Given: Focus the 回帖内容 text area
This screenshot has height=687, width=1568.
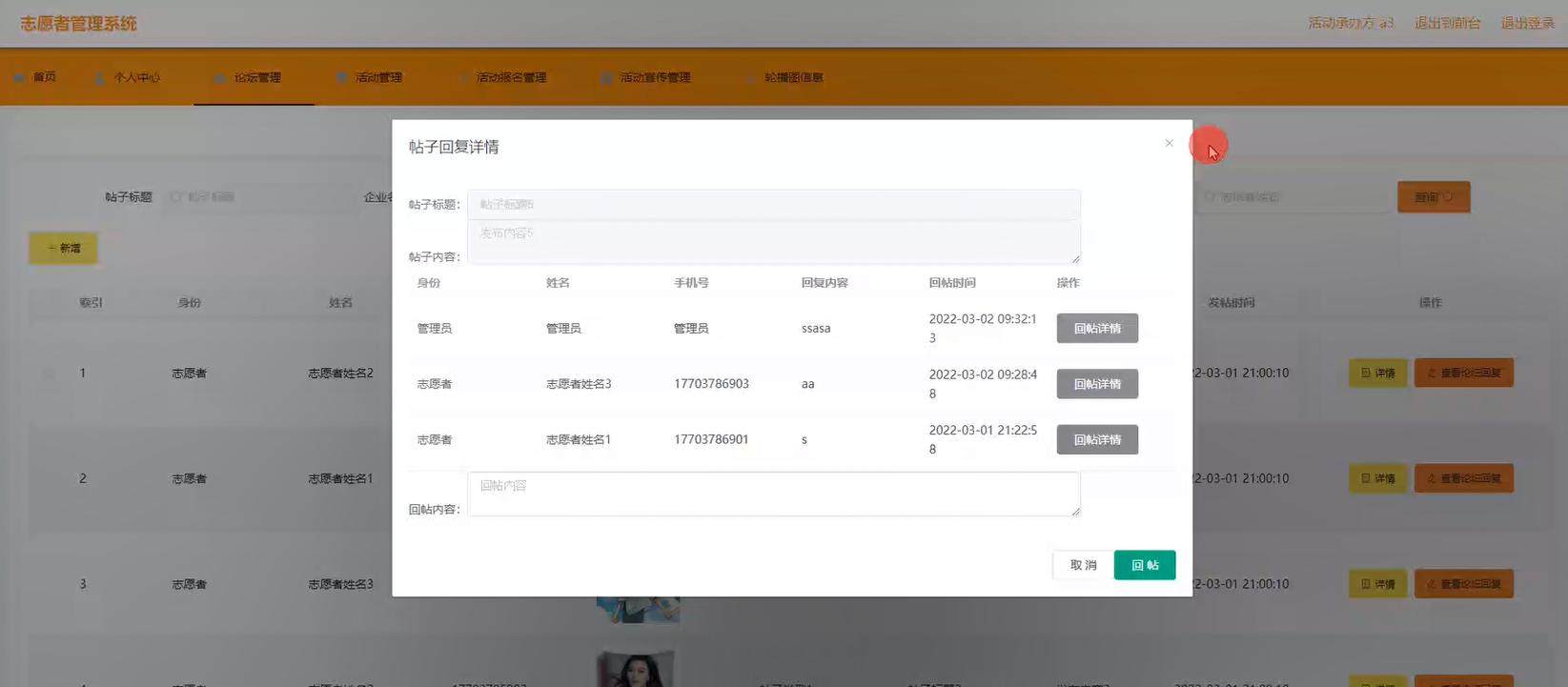Looking at the screenshot, I should click(x=773, y=494).
